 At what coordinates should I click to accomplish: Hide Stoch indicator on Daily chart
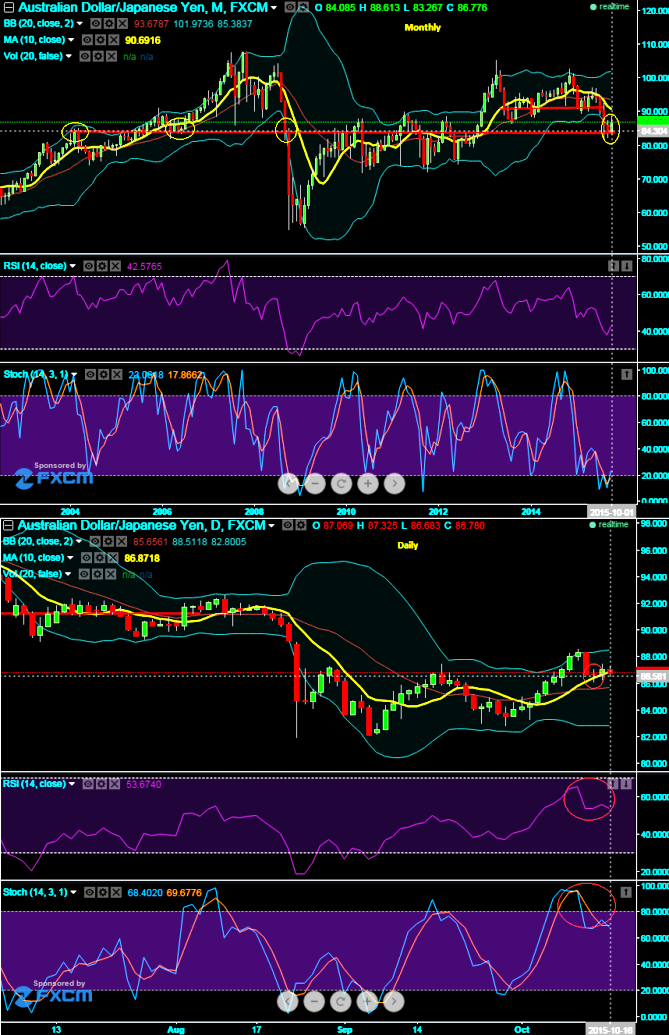pyautogui.click(x=90, y=892)
